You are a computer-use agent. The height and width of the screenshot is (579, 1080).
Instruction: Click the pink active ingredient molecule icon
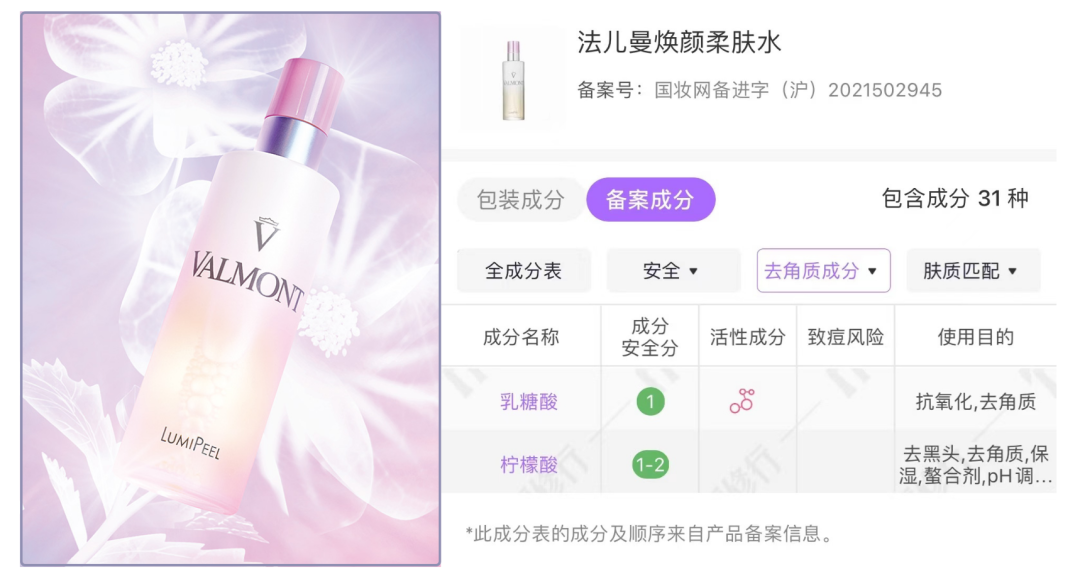(742, 401)
